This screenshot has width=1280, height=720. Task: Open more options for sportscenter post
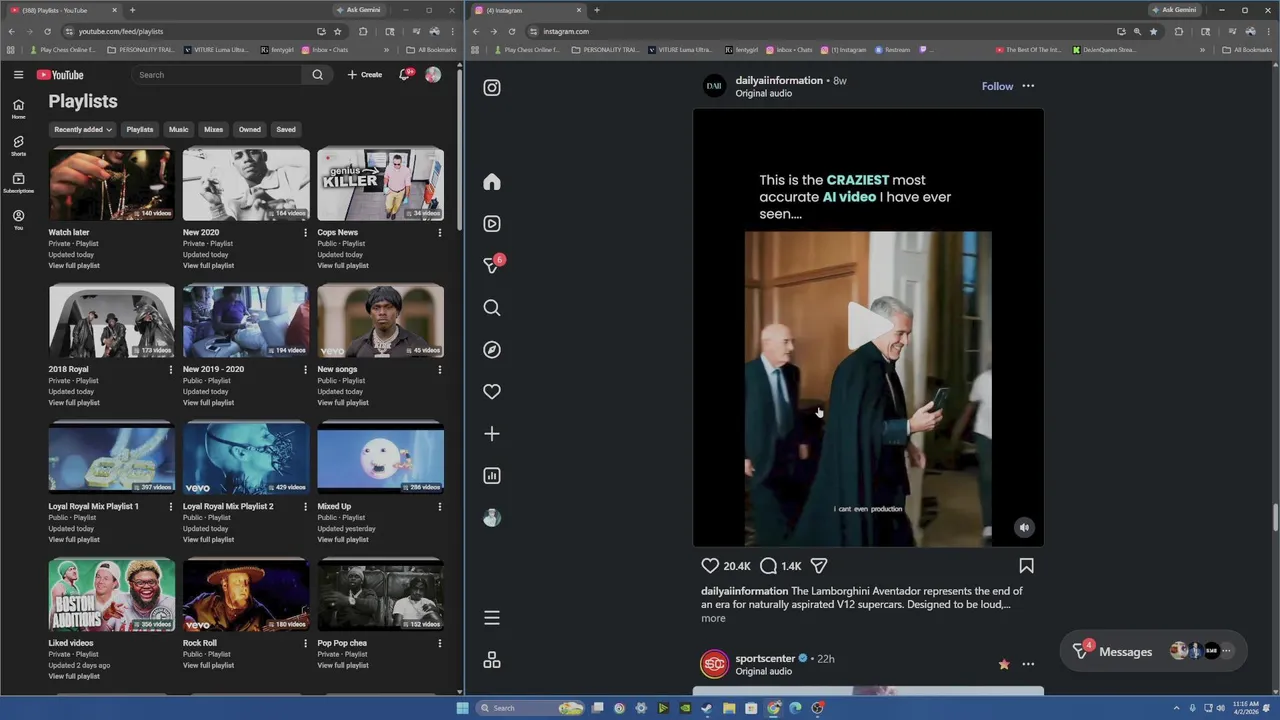(x=1028, y=664)
